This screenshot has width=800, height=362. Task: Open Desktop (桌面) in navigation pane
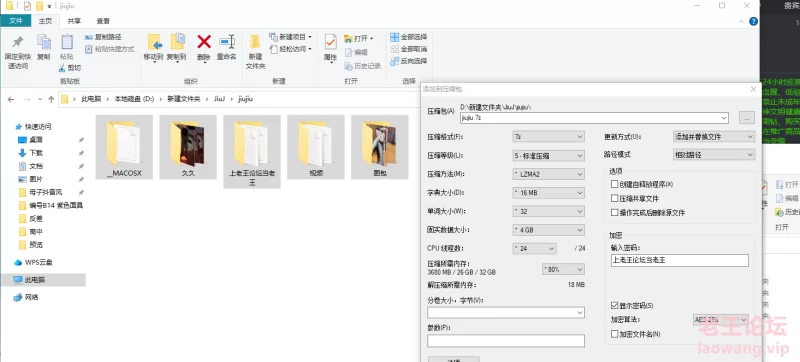pos(31,140)
